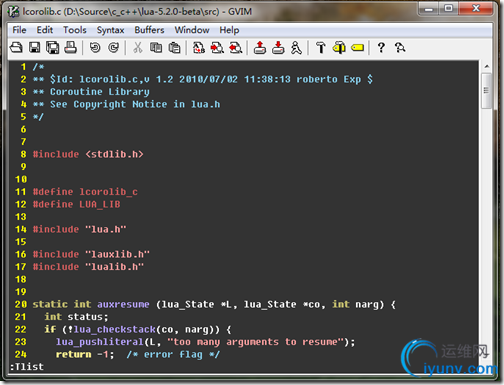Screen dimensions: 504x385
Task: Close the GVIM window
Action: [476, 8]
